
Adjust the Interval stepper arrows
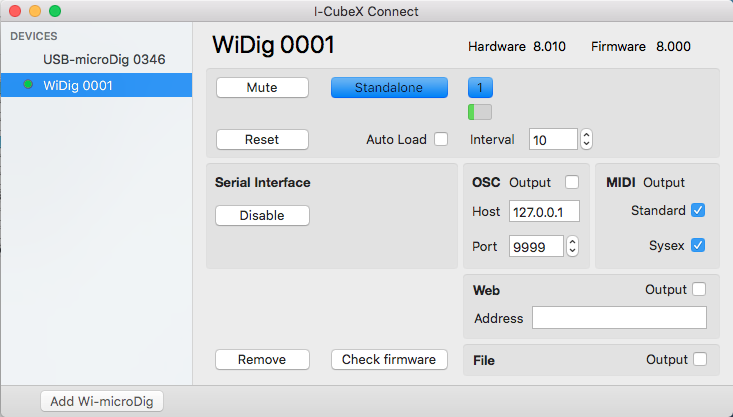coord(586,139)
